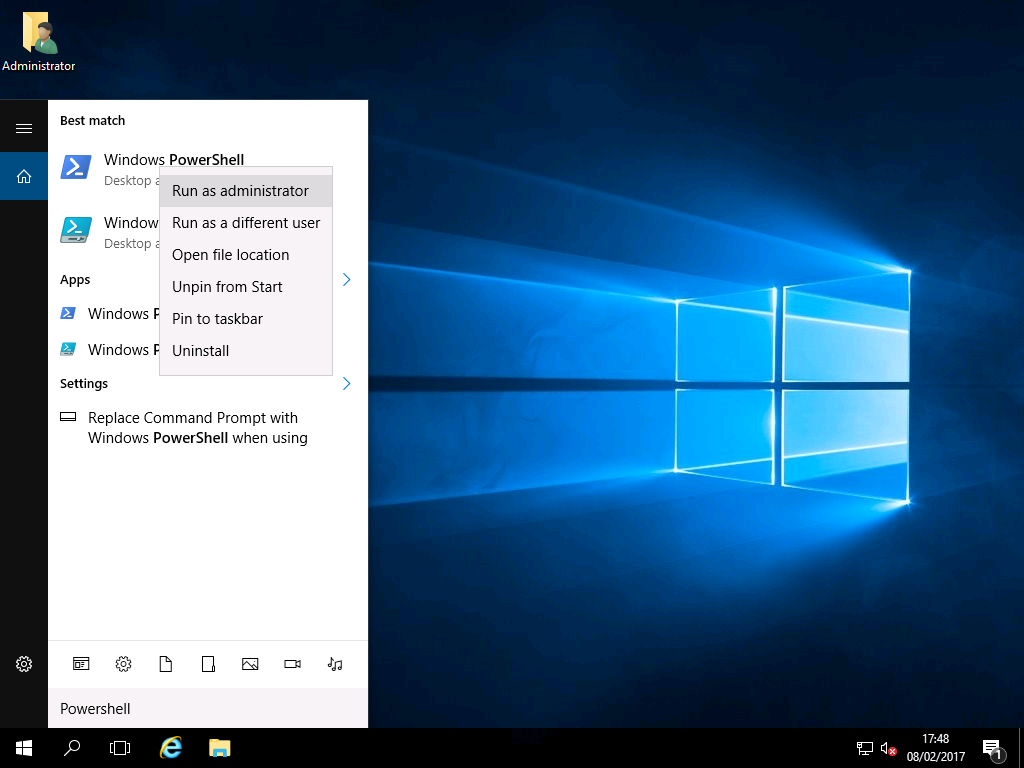Open the Action Center notification icon
The height and width of the screenshot is (768, 1024).
click(x=993, y=748)
